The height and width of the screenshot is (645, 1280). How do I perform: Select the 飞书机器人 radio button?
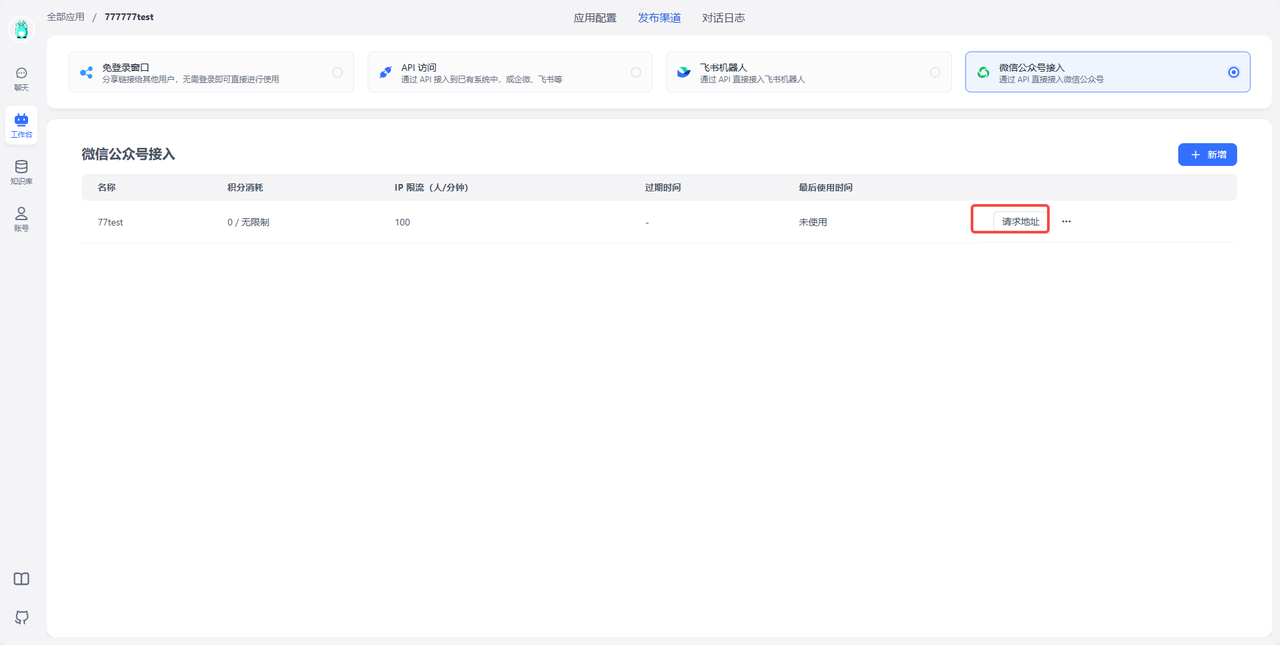pos(935,72)
